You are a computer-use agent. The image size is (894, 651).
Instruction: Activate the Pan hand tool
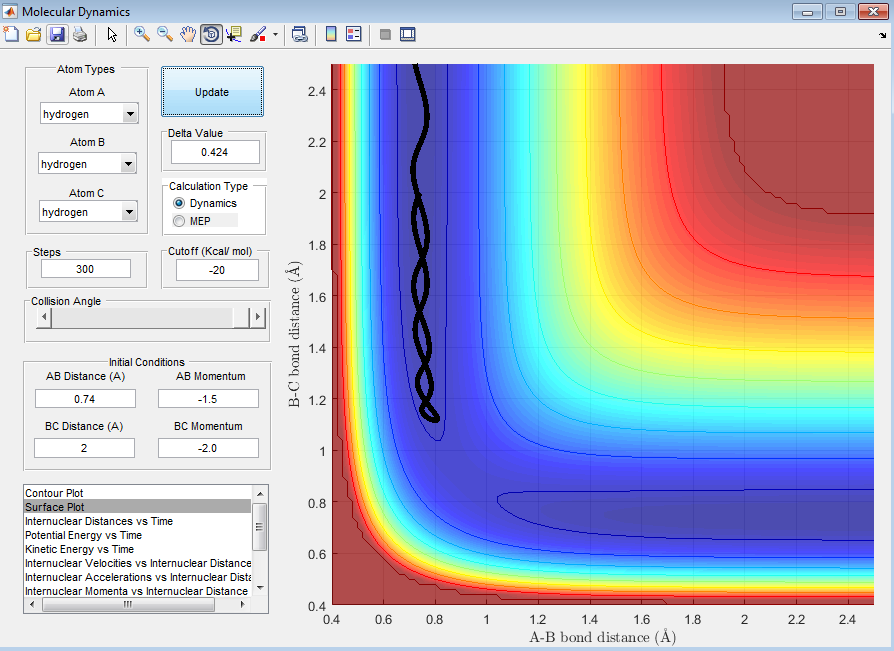pyautogui.click(x=188, y=34)
